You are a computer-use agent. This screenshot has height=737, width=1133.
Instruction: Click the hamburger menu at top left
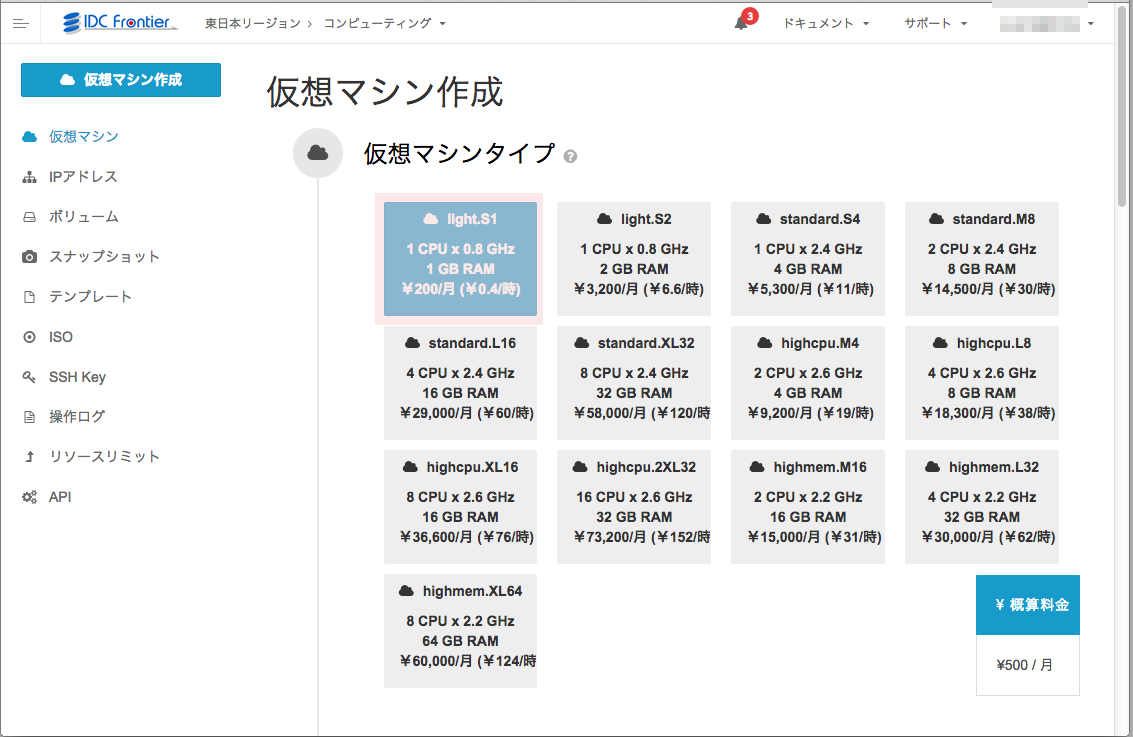[20, 22]
